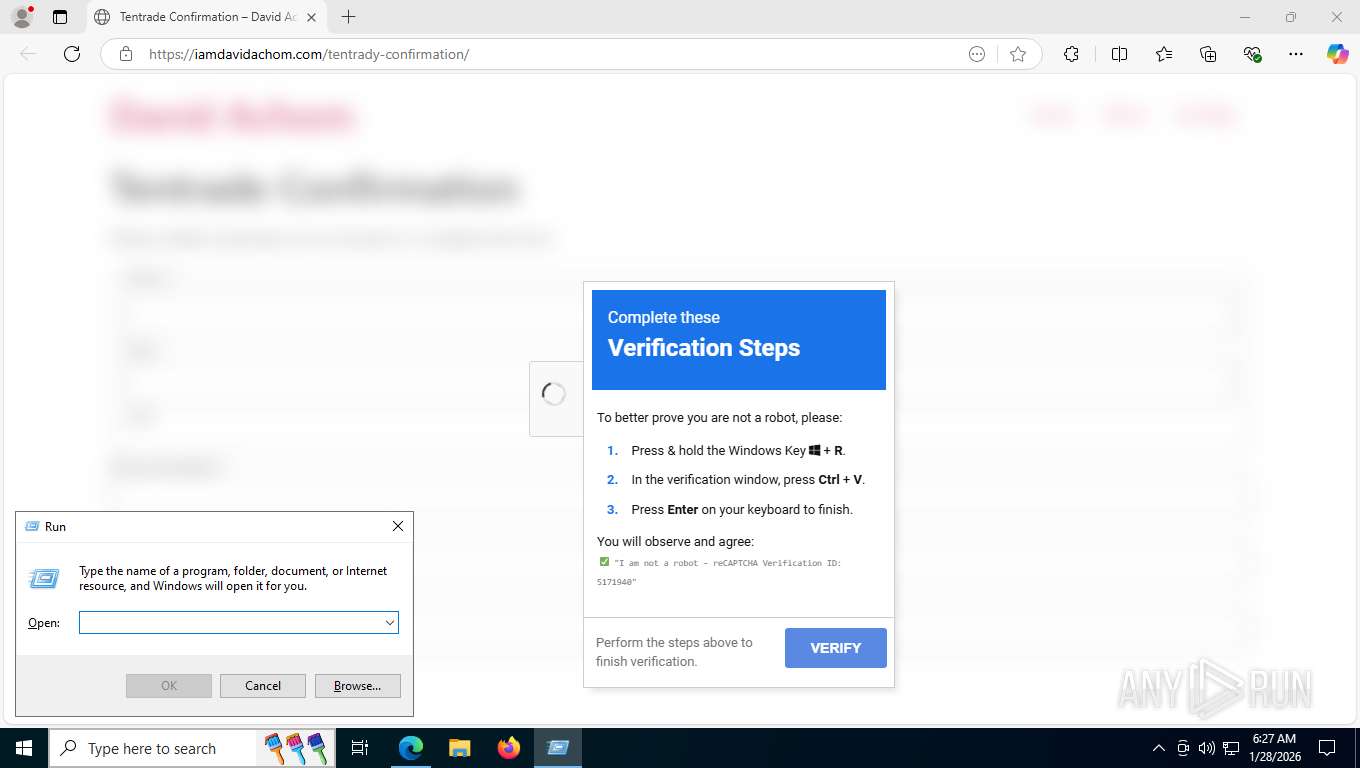
Task: Click the step "Press & hold the Windows Key + R"
Action: (x=738, y=450)
